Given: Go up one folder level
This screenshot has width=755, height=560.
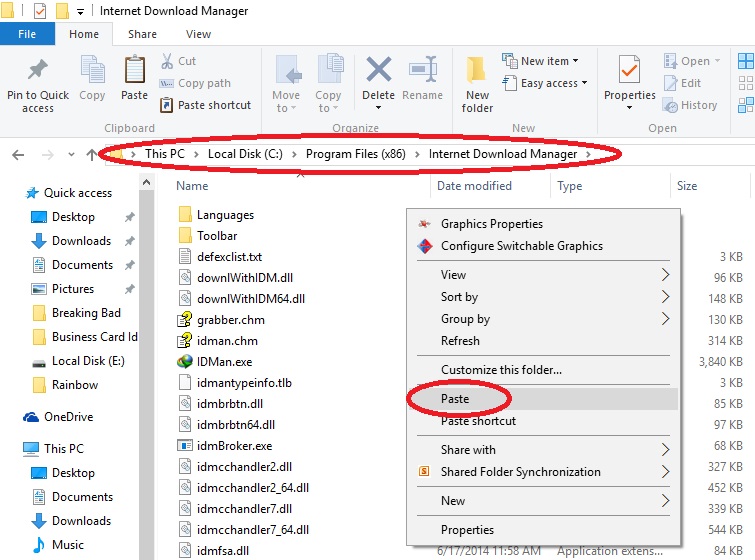Looking at the screenshot, I should [x=91, y=155].
